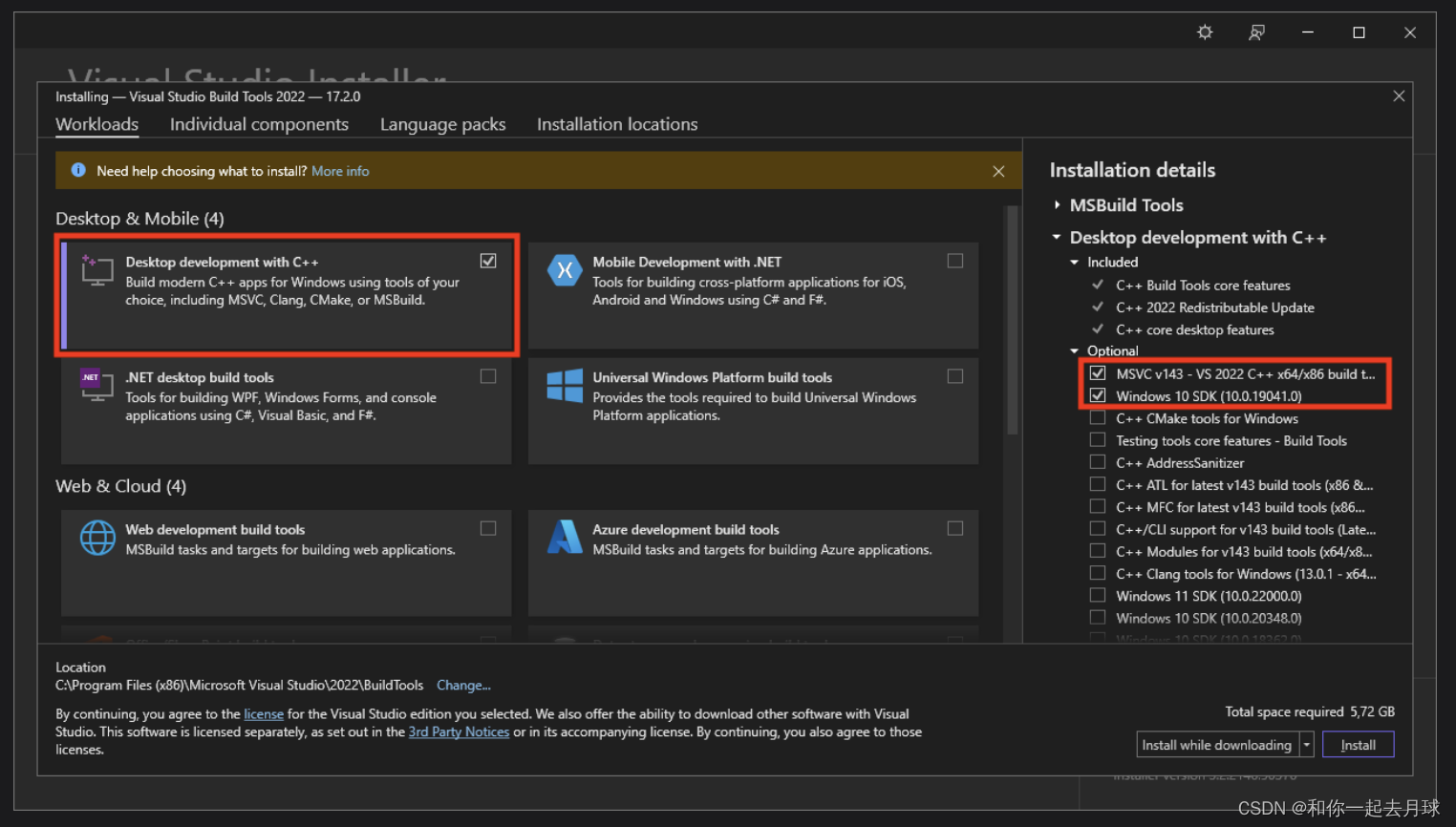Click the settings gear icon in title bar

(x=1205, y=32)
